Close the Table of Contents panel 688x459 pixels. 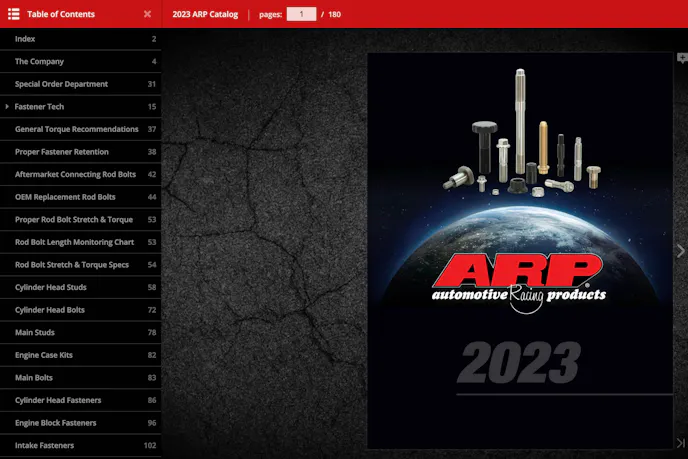[x=147, y=14]
